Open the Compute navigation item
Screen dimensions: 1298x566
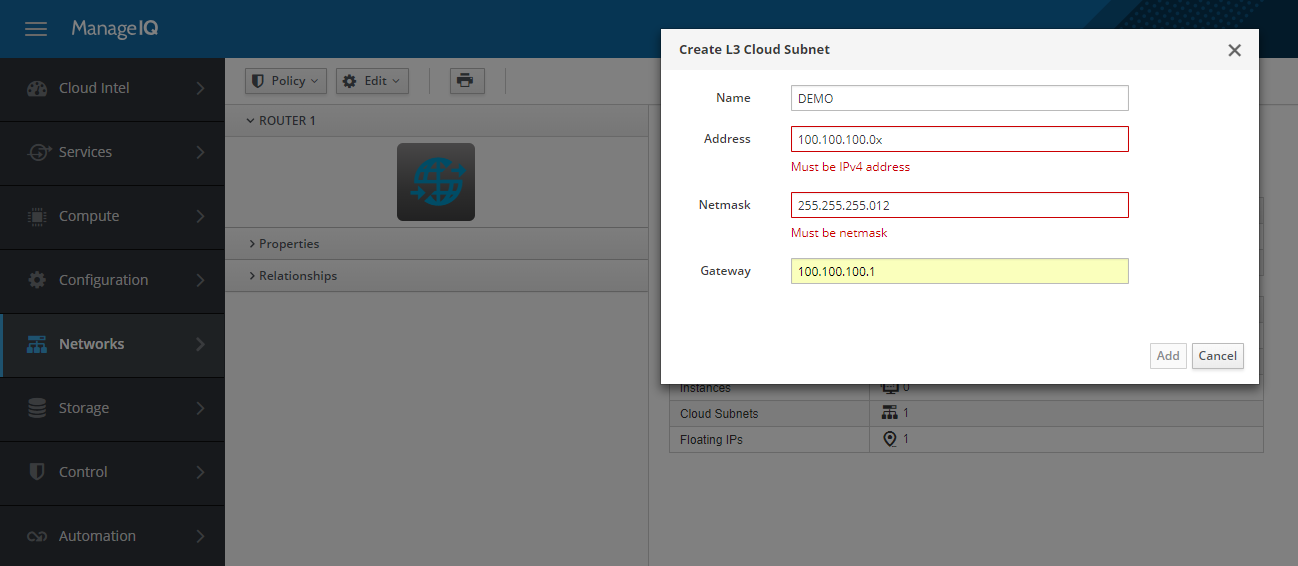112,216
